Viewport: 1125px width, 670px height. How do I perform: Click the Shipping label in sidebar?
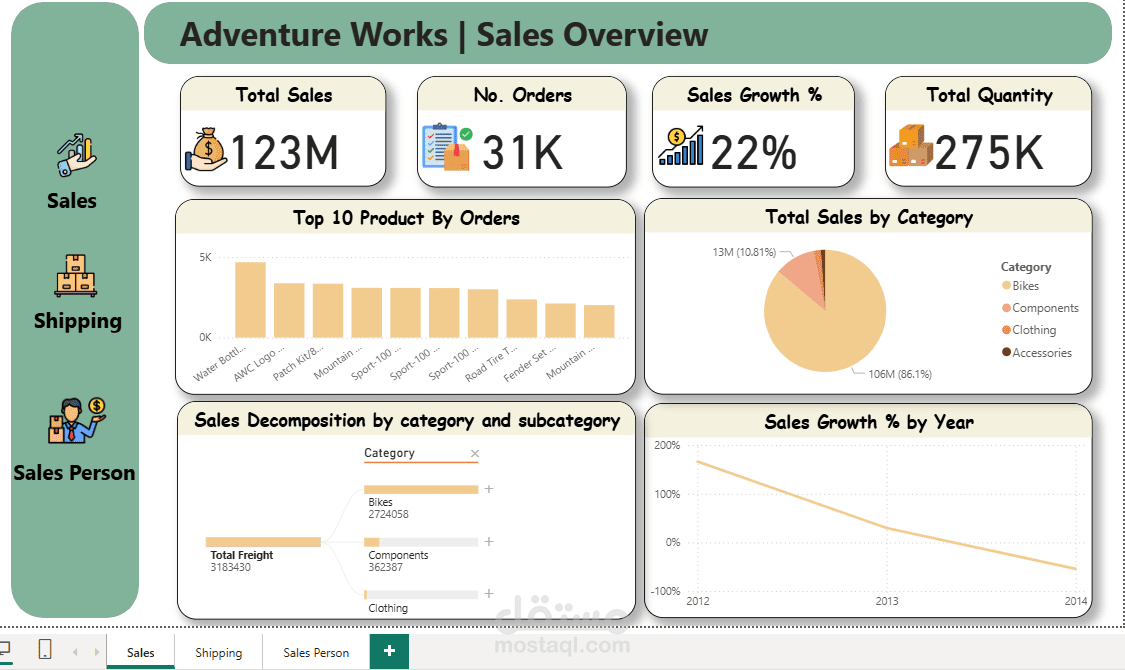click(x=77, y=321)
